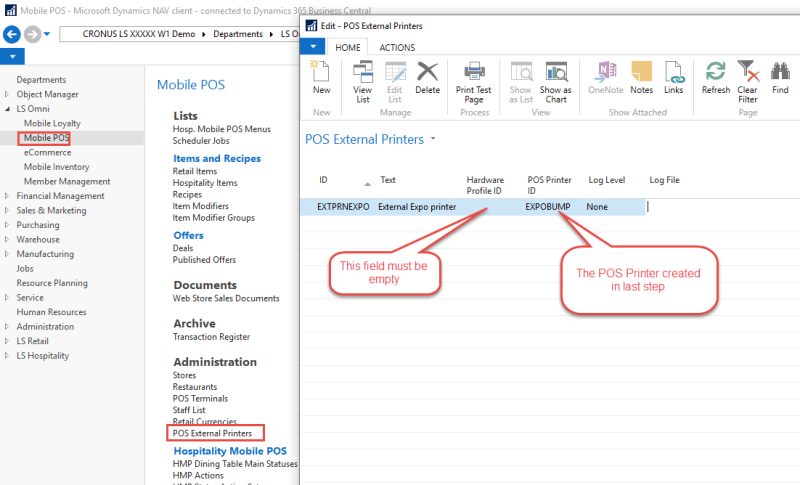This screenshot has width=800, height=485.
Task: Open HMP Dining Table Main Statuses link
Action: (235, 464)
